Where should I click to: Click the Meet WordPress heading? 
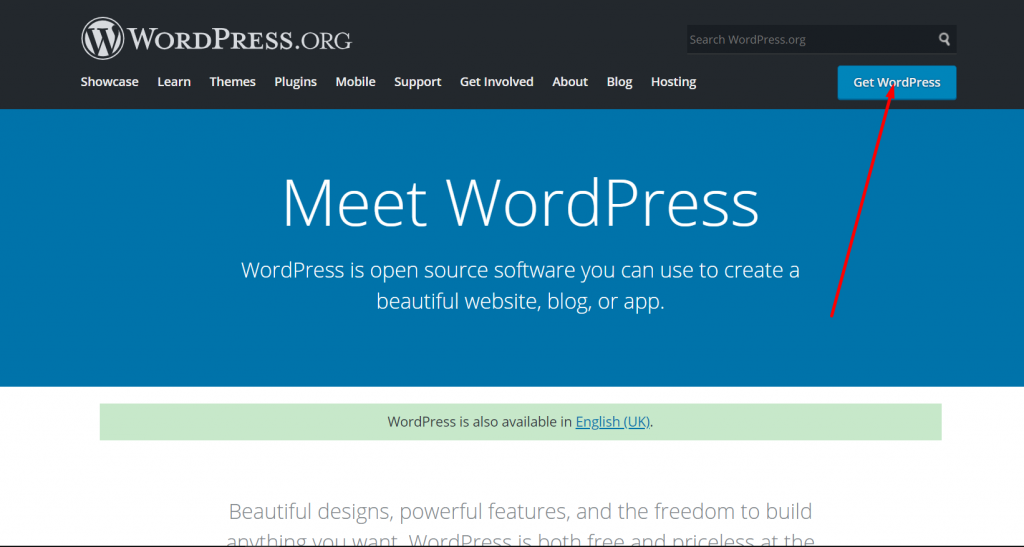(x=520, y=203)
